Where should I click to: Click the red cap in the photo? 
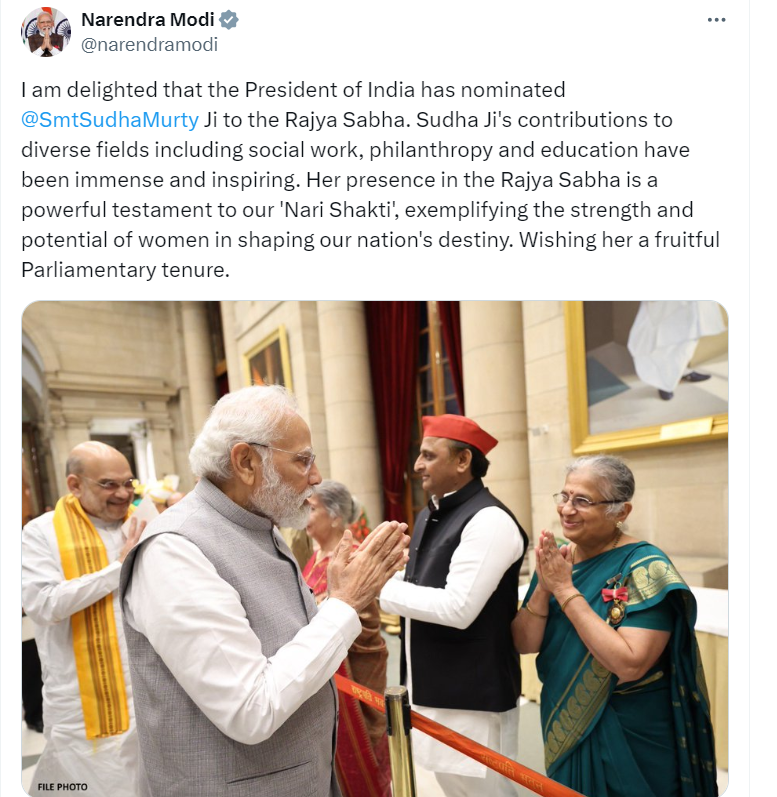pos(459,434)
